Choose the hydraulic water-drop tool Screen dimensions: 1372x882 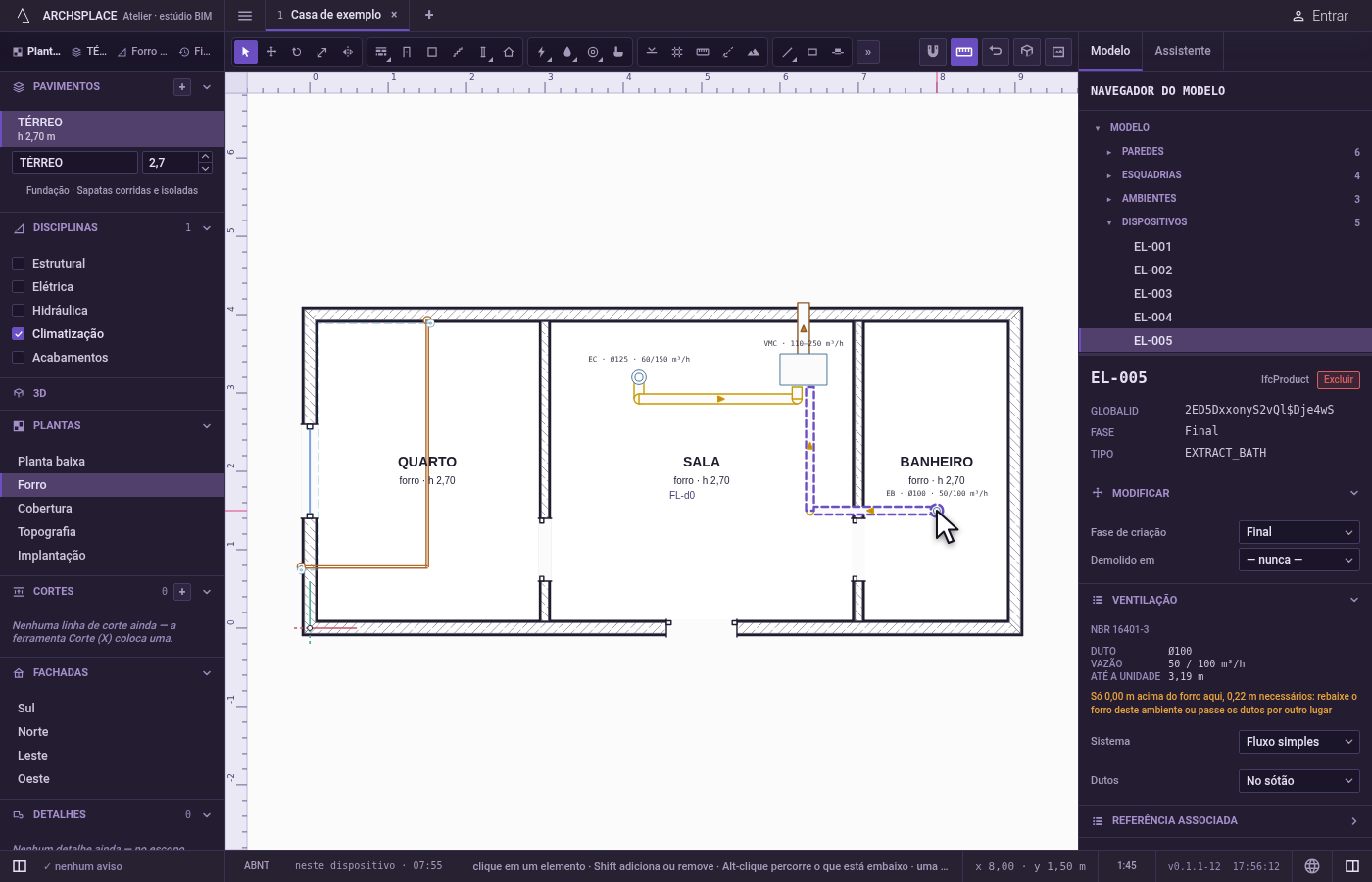point(567,52)
